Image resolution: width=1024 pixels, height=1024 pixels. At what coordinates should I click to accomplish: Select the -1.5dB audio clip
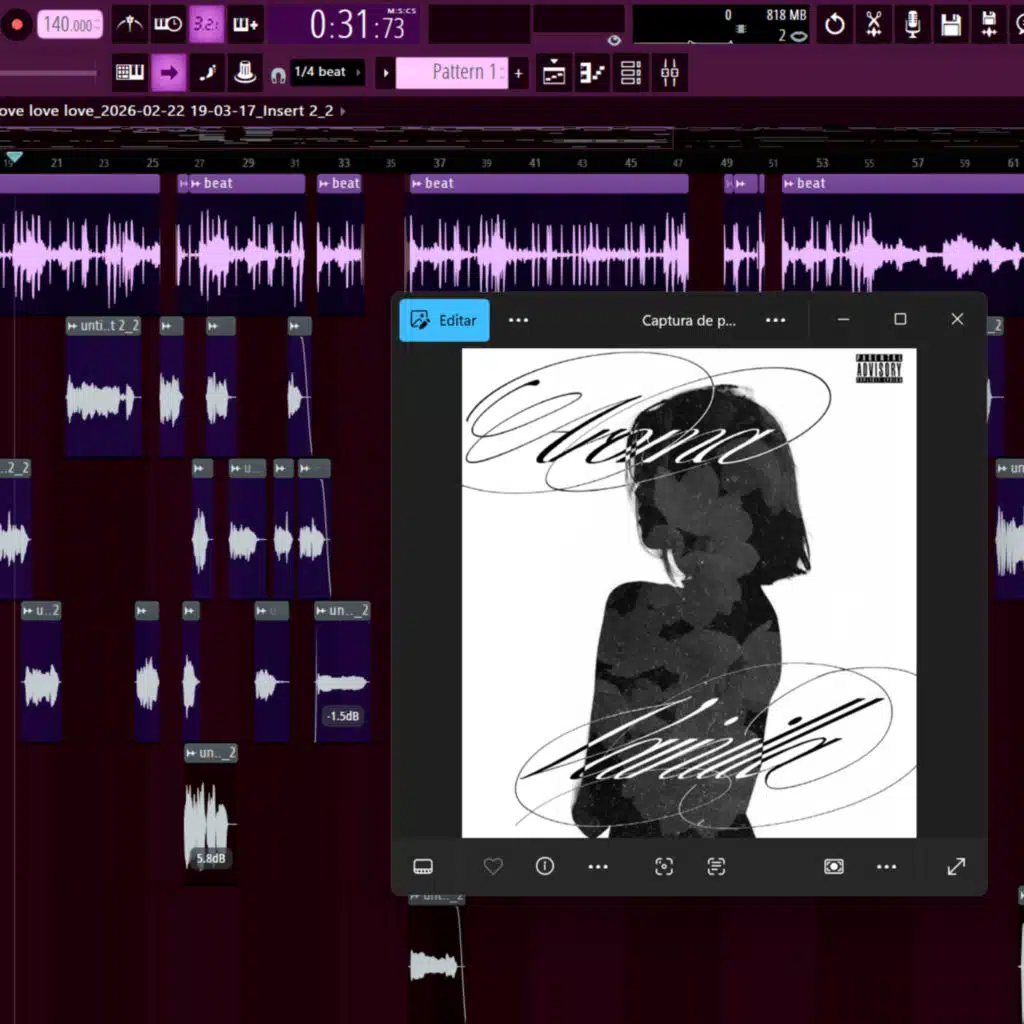(x=342, y=680)
